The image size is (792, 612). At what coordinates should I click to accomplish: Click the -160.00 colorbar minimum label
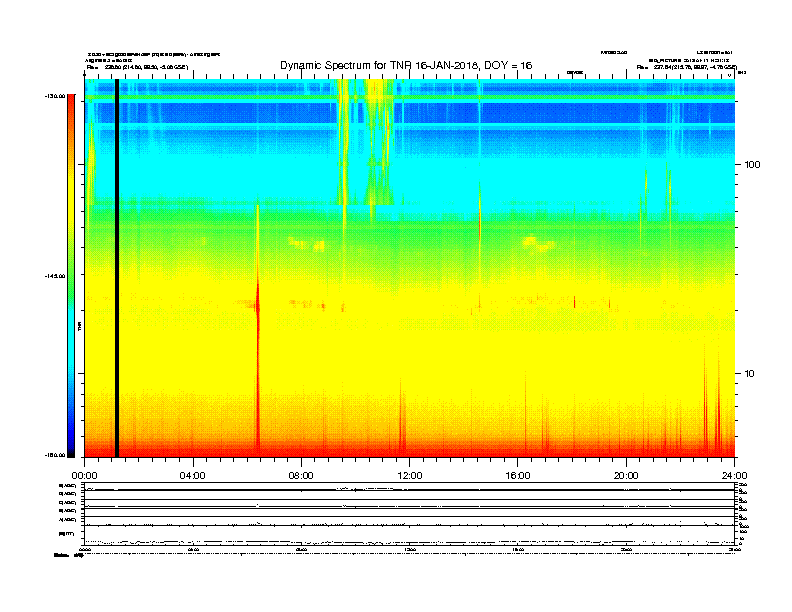tap(55, 455)
